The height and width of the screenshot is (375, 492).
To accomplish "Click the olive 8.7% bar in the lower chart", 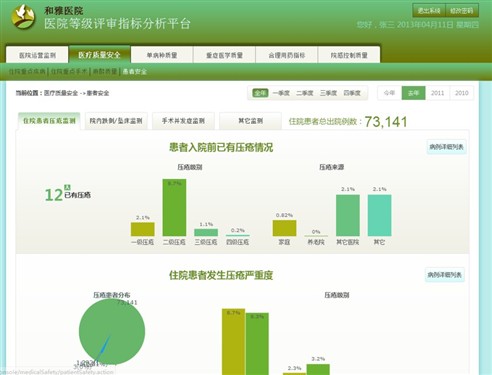I will click(x=234, y=342).
